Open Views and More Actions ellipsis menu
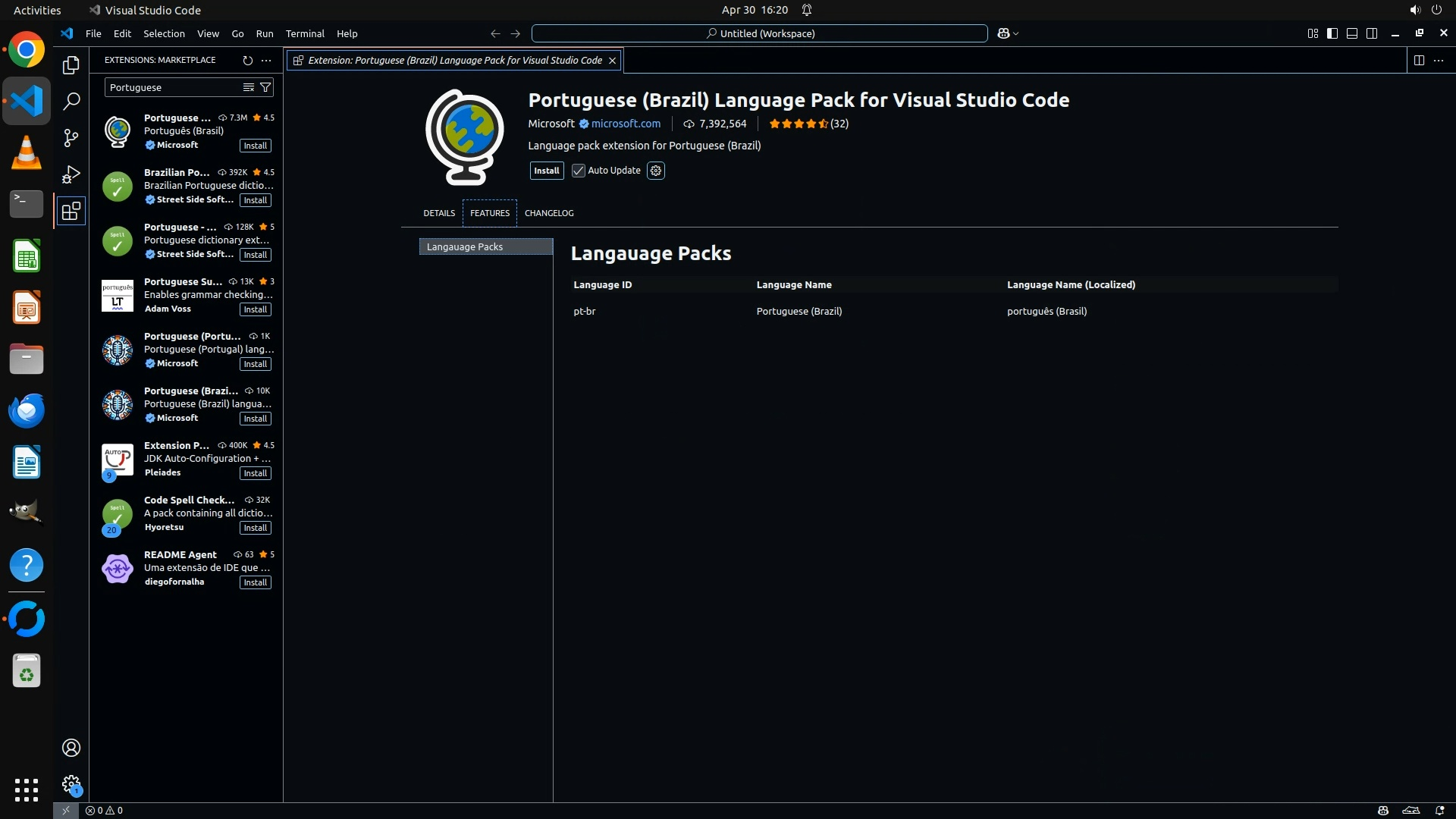 coord(266,60)
